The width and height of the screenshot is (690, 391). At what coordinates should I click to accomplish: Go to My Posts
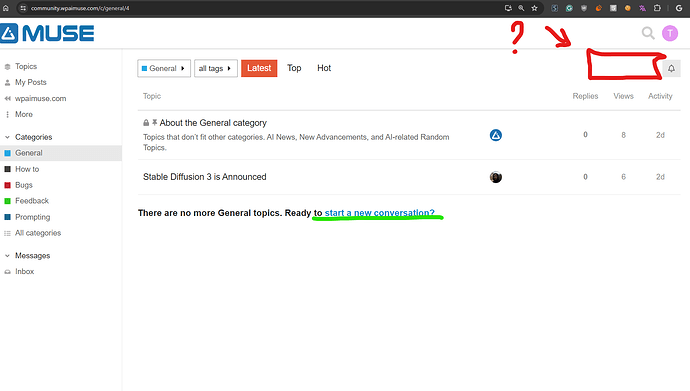[x=30, y=82]
